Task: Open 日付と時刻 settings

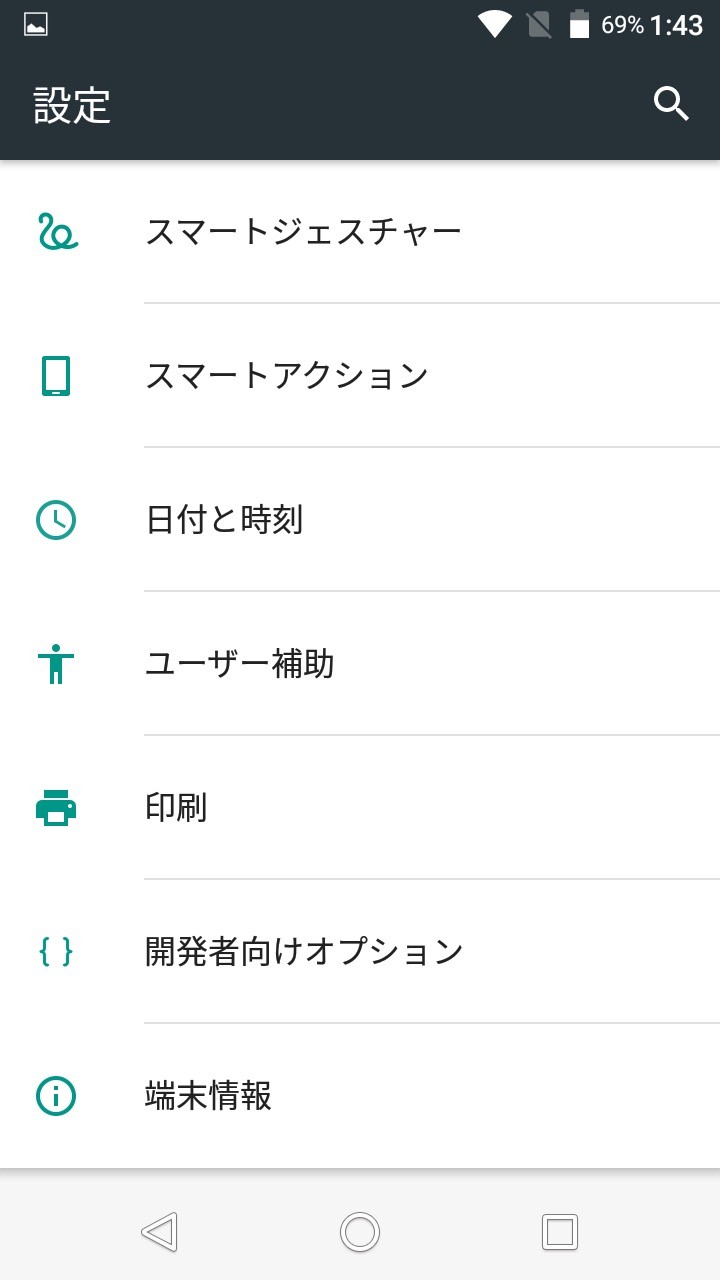Action: point(224,520)
